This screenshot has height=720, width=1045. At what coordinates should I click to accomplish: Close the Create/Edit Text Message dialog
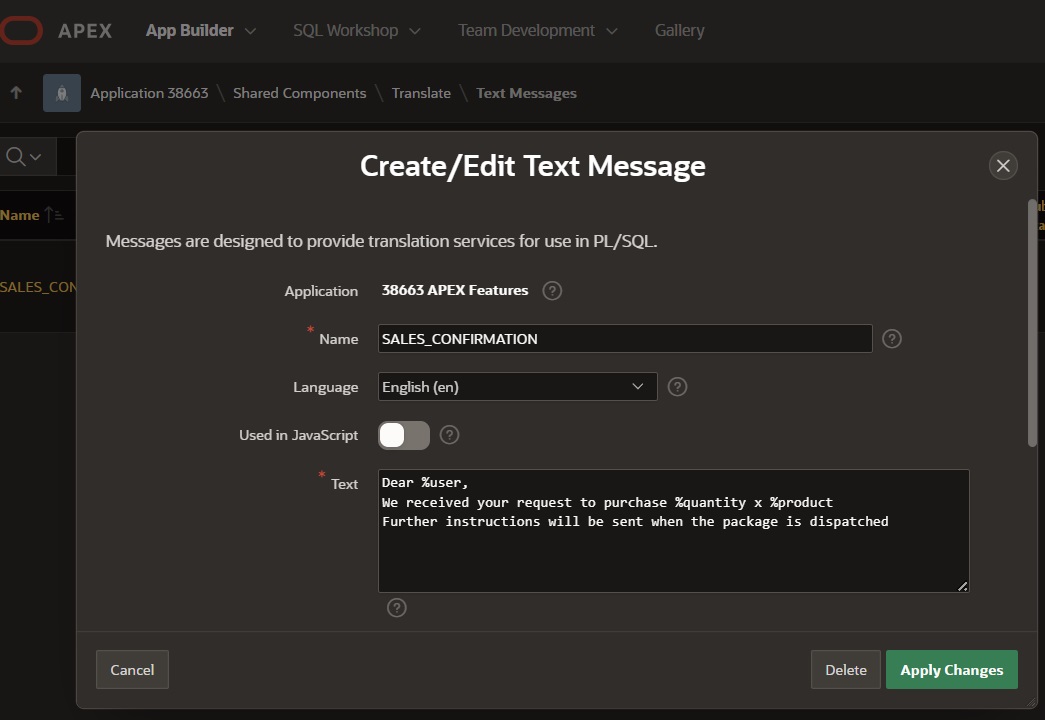(x=1003, y=165)
